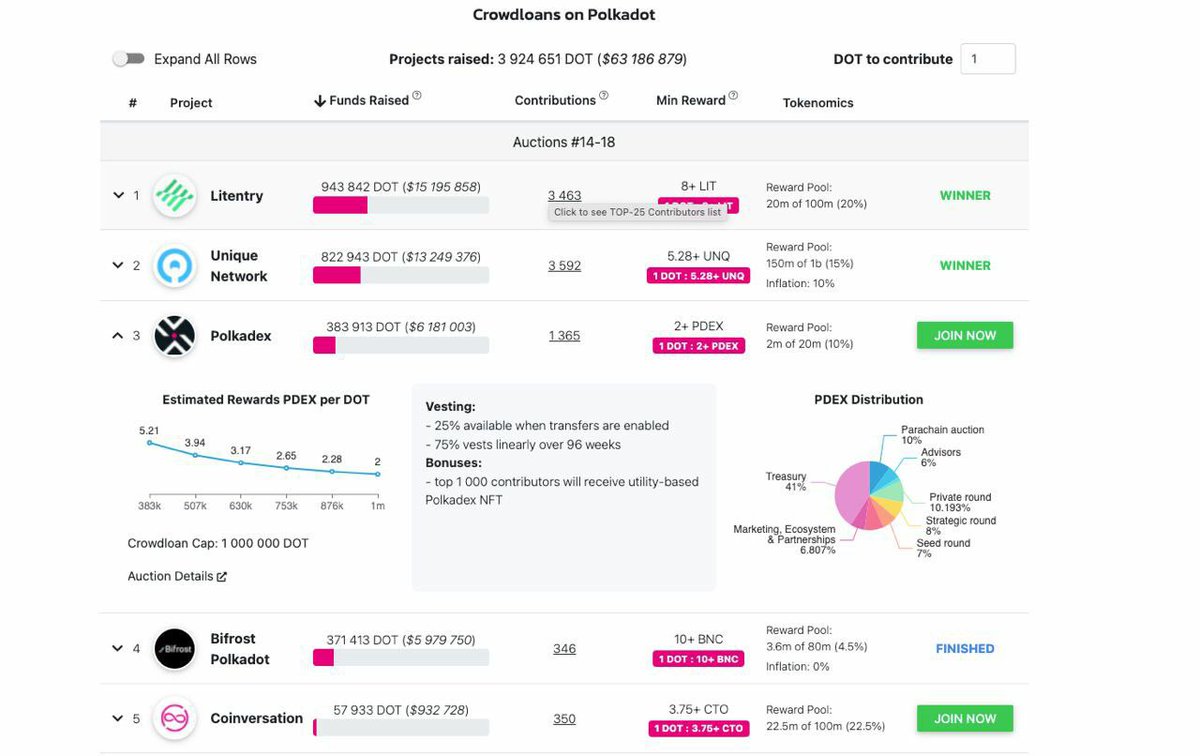Expand the Litentry row chevron

coord(118,195)
